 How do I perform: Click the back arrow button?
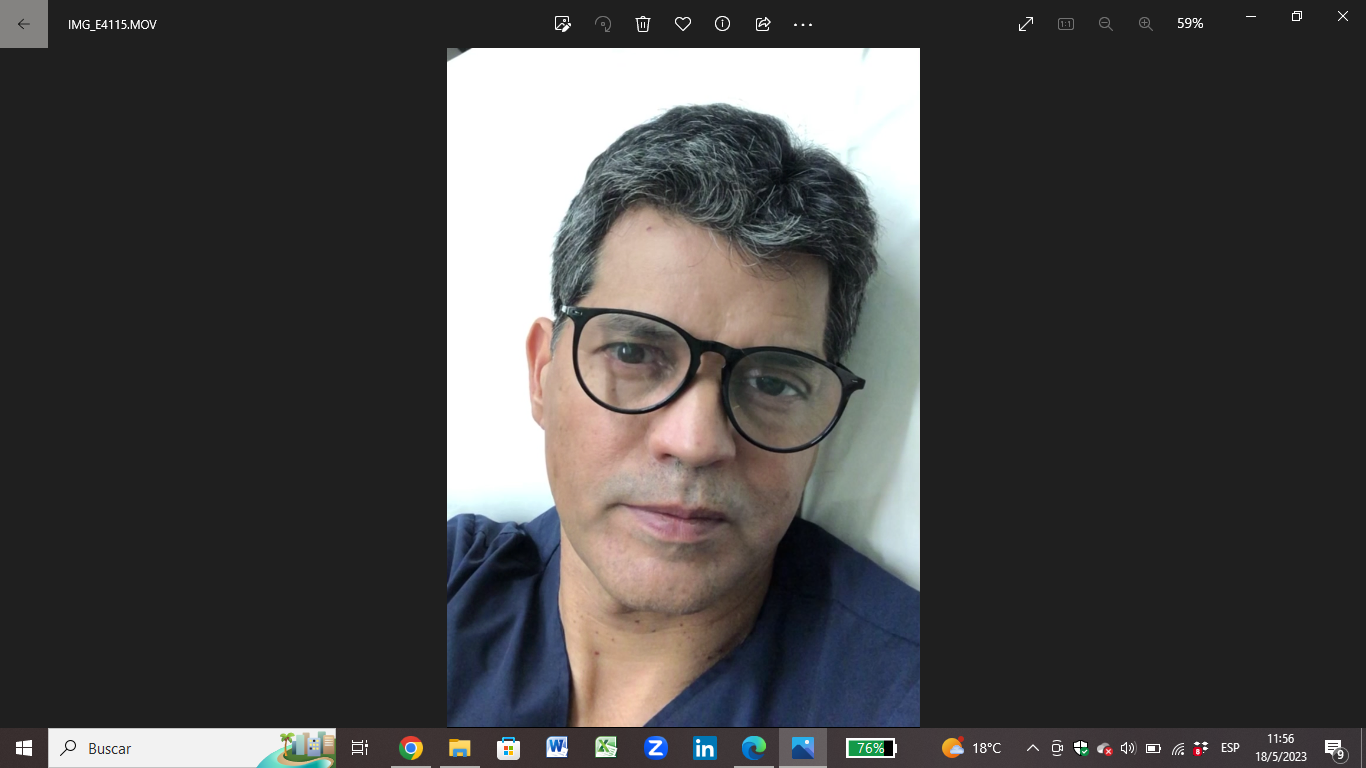[x=24, y=24]
